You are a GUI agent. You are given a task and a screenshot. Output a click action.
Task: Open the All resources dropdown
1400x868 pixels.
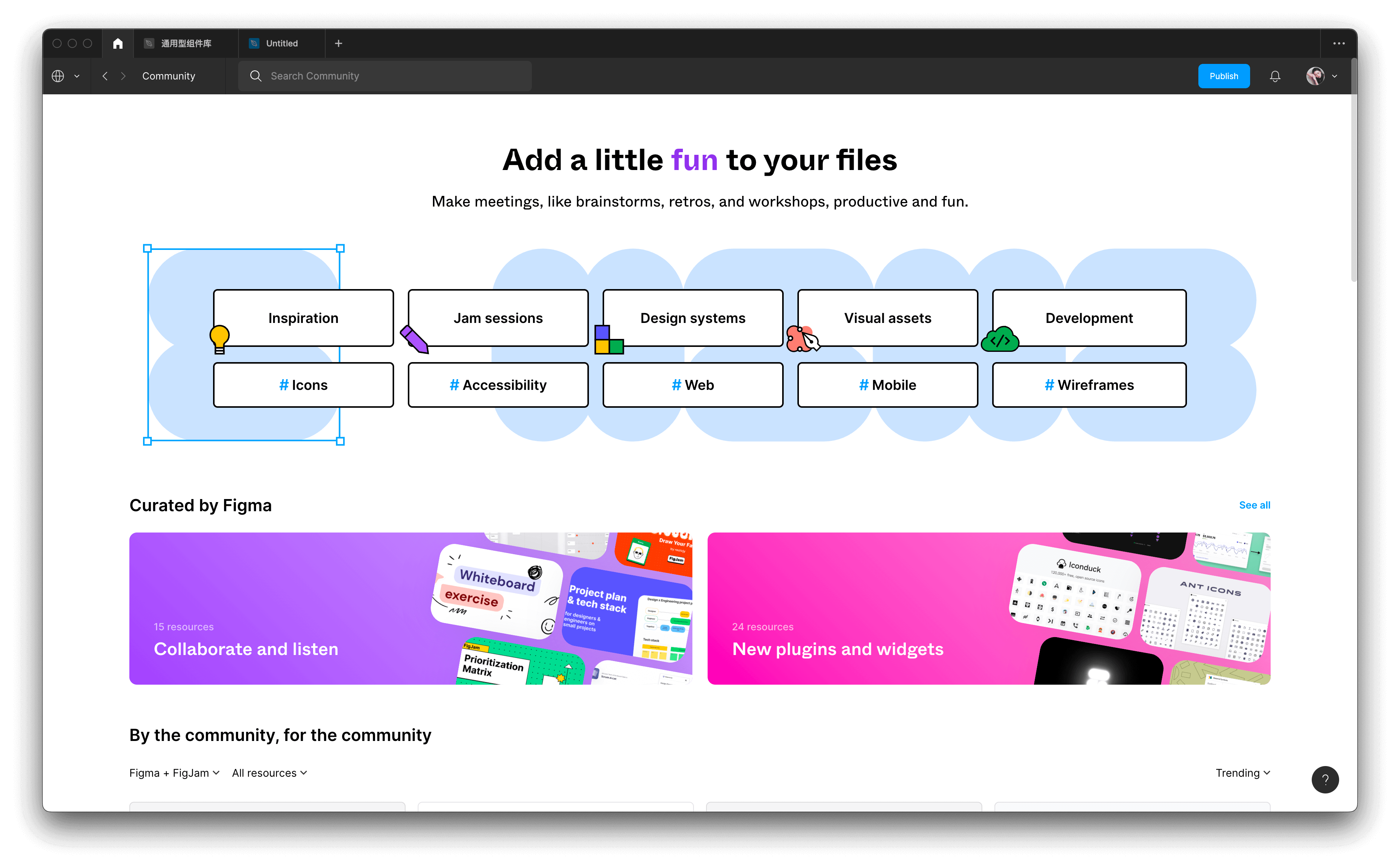point(269,773)
